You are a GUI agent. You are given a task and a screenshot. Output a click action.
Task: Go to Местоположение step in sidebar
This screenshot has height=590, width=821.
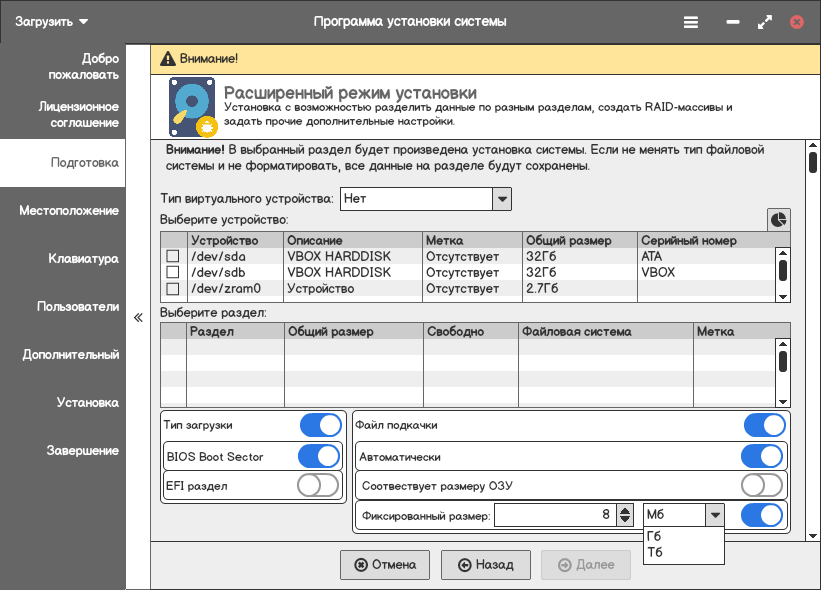pos(69,211)
